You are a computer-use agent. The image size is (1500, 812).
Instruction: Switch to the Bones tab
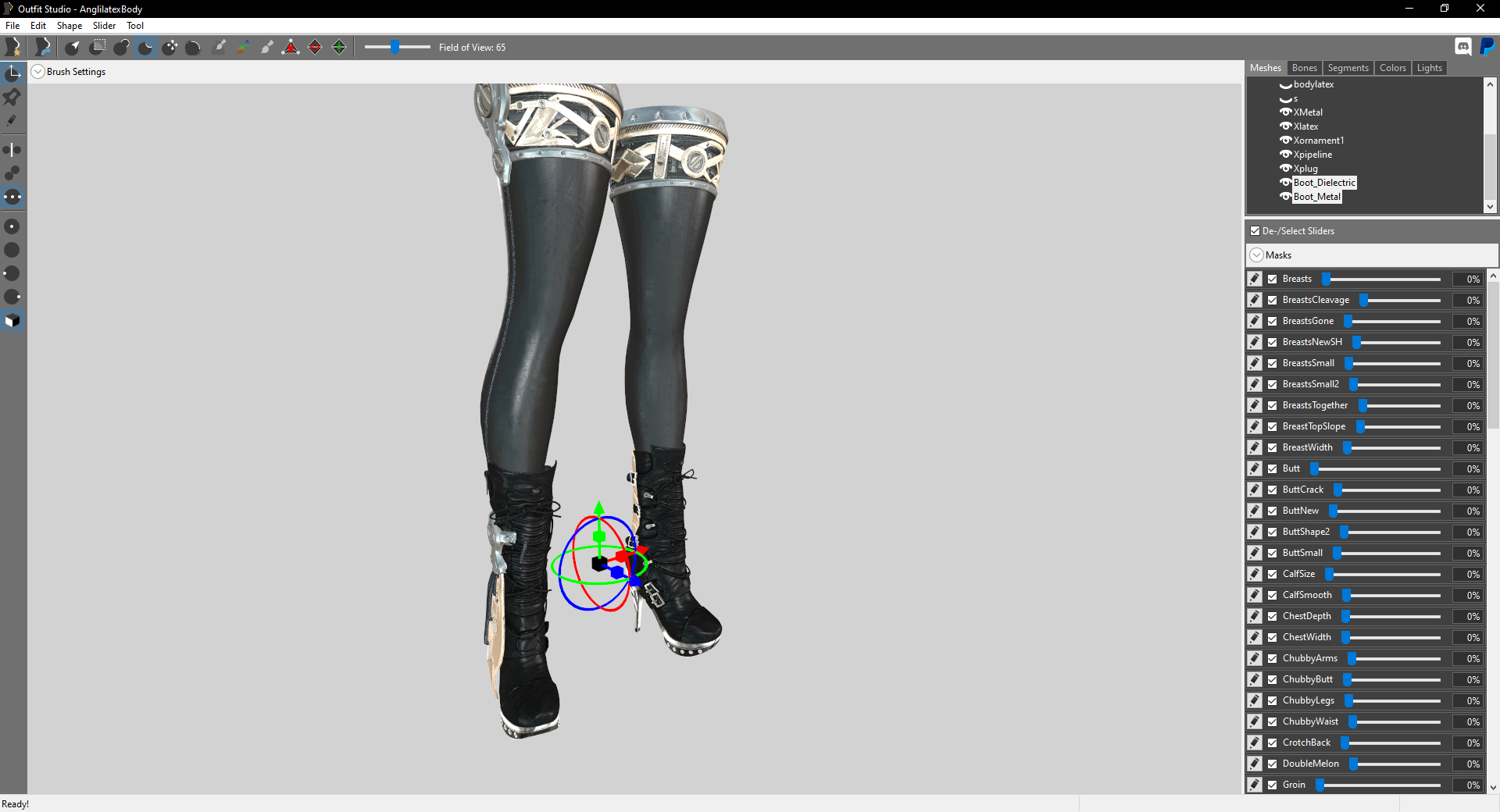(x=1304, y=68)
